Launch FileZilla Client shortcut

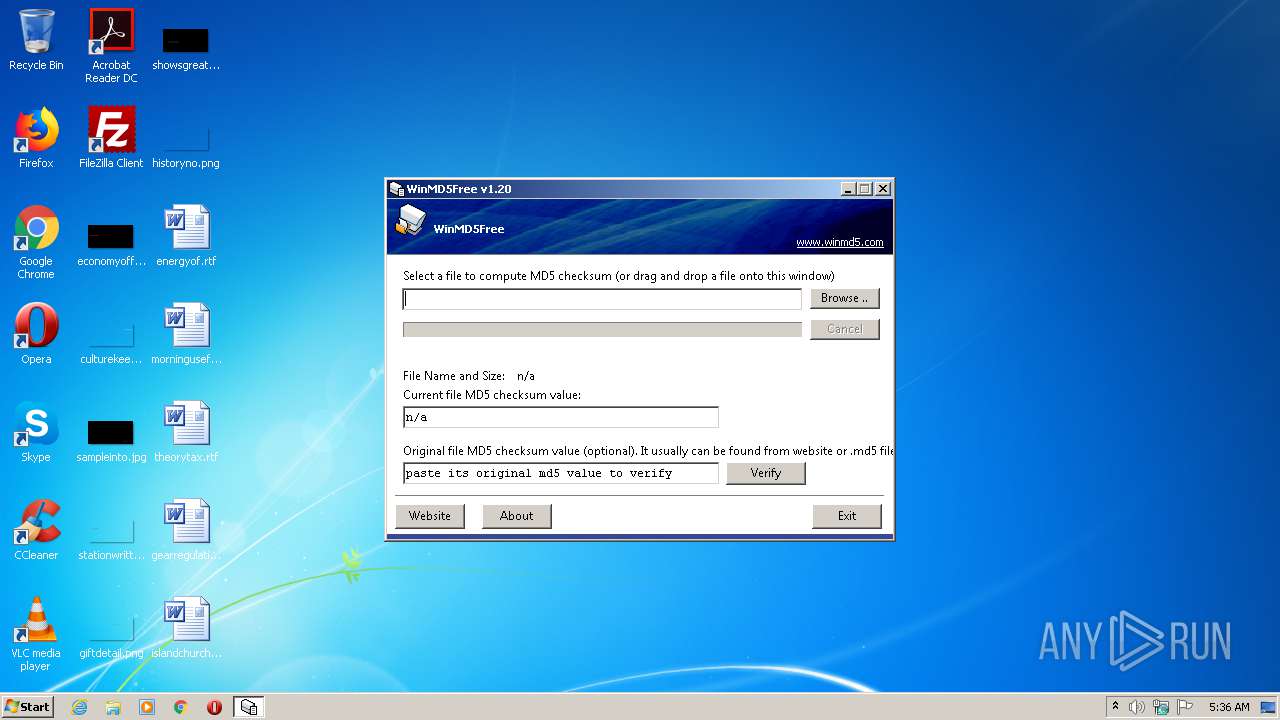point(111,138)
